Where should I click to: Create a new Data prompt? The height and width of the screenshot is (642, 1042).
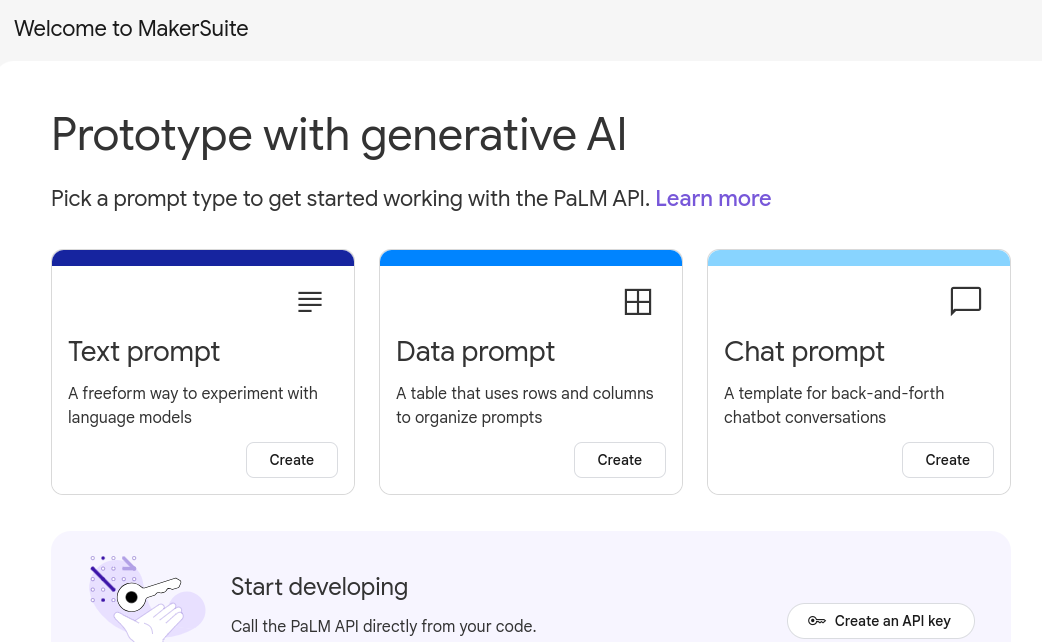point(619,460)
